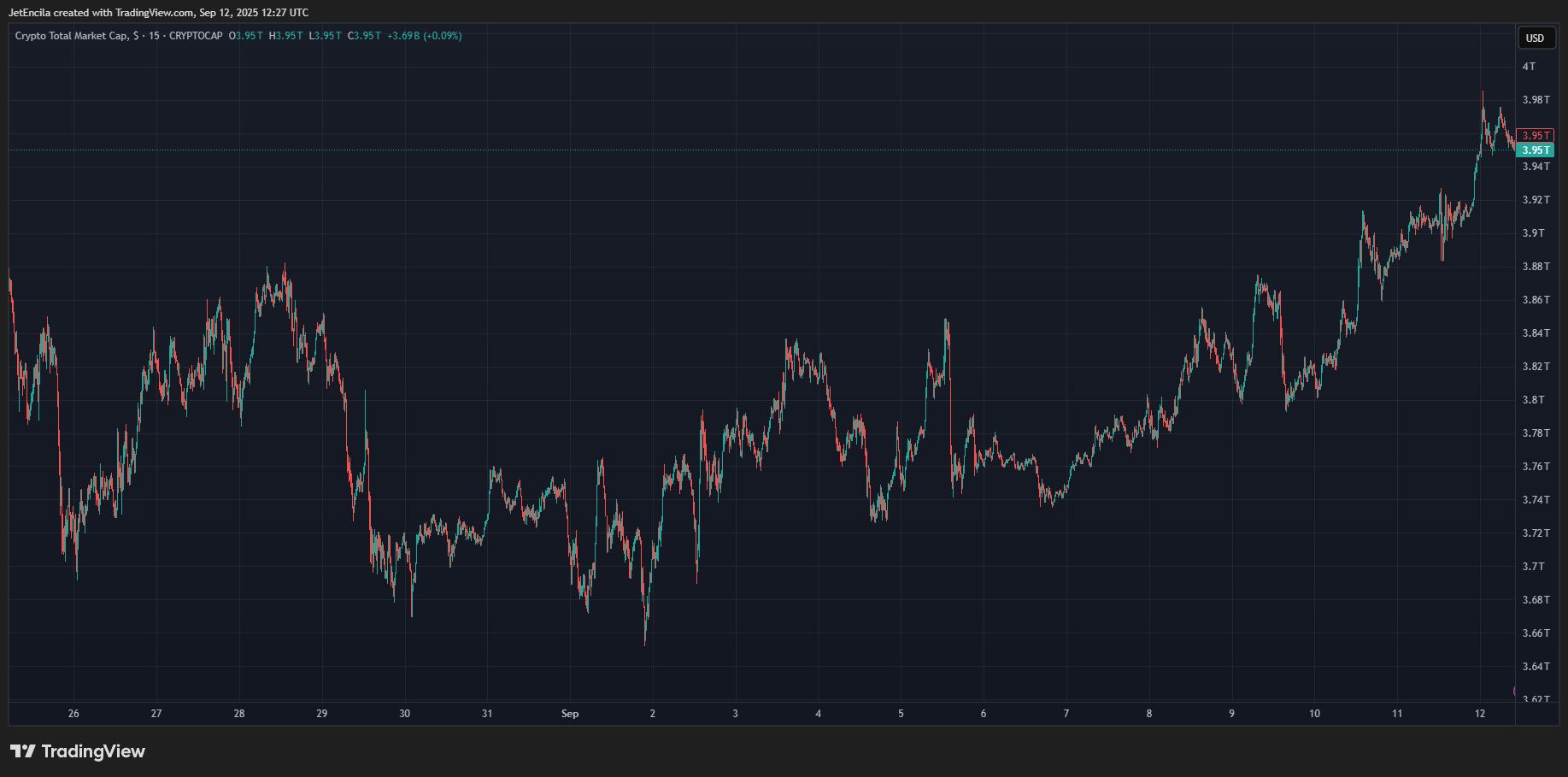This screenshot has width=1568, height=777.
Task: Click the 3.78T price axis label
Action: pyautogui.click(x=1536, y=433)
